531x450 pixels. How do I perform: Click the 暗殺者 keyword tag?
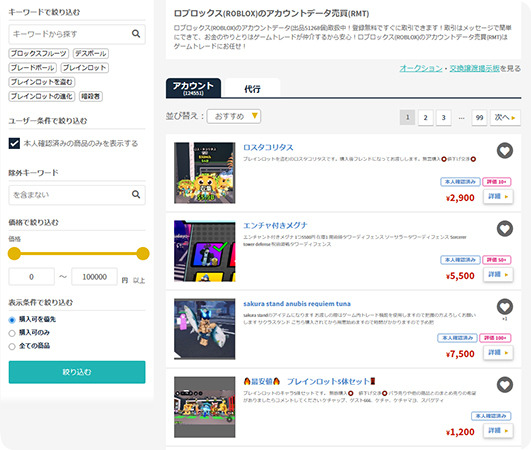tap(91, 96)
